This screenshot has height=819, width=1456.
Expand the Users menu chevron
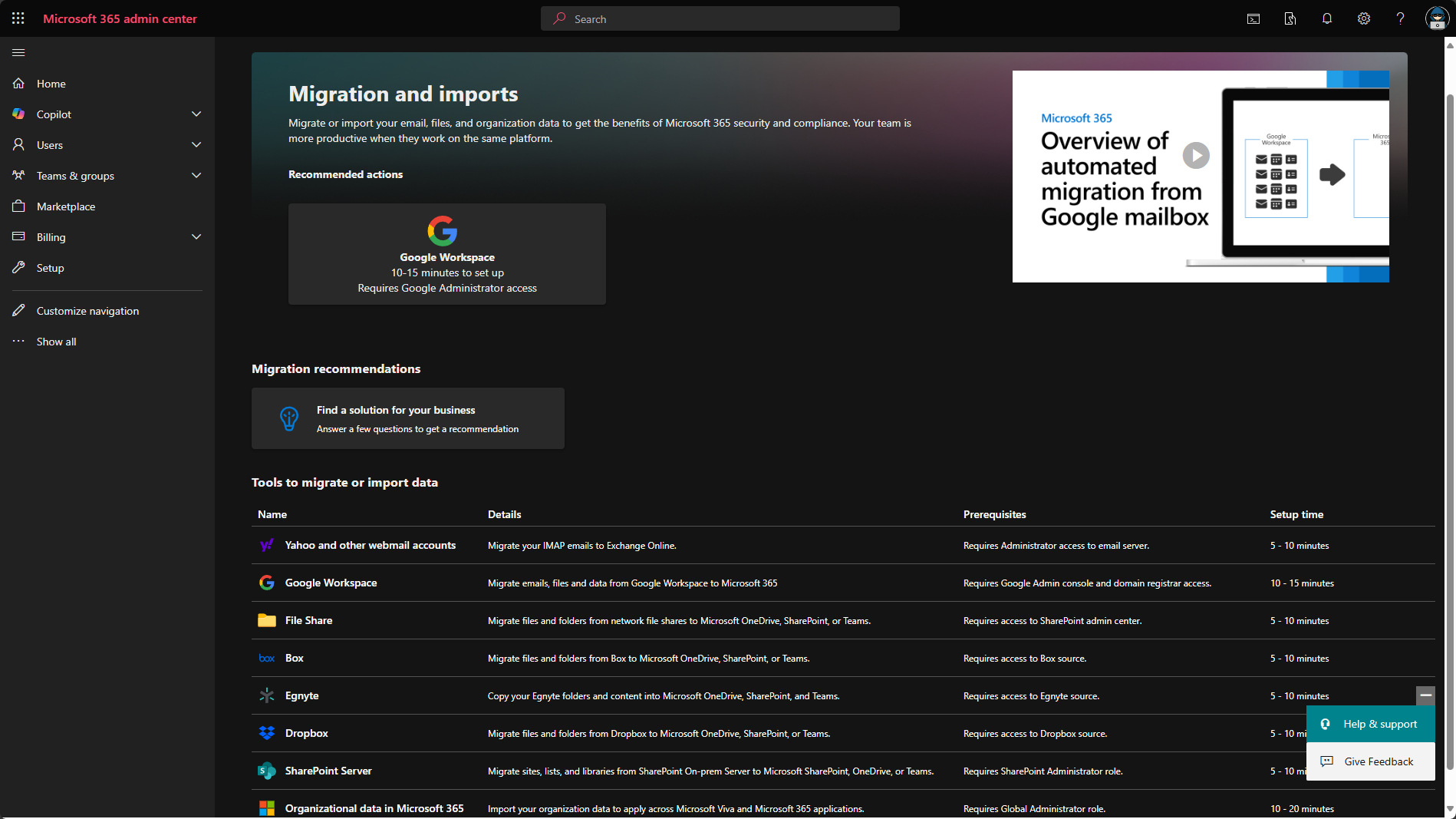coord(196,144)
